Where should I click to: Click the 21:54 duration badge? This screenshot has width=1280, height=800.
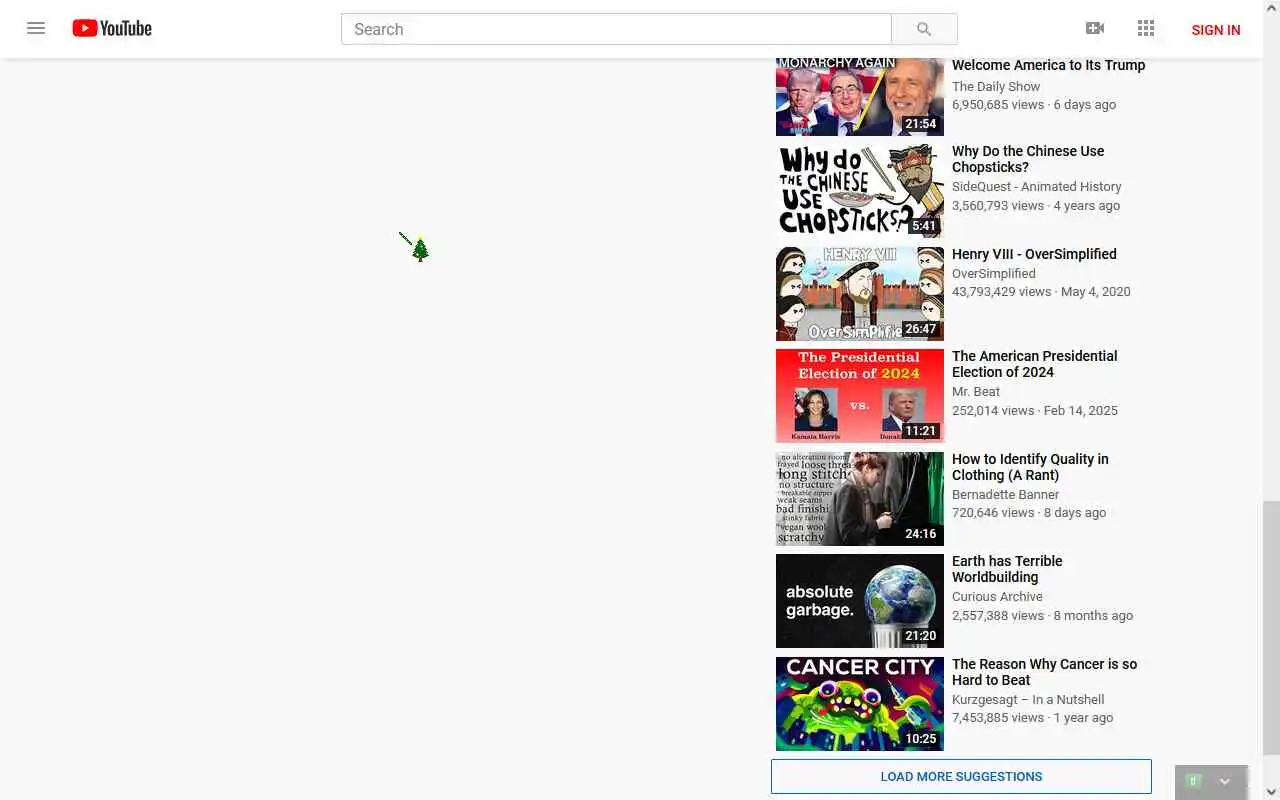920,124
